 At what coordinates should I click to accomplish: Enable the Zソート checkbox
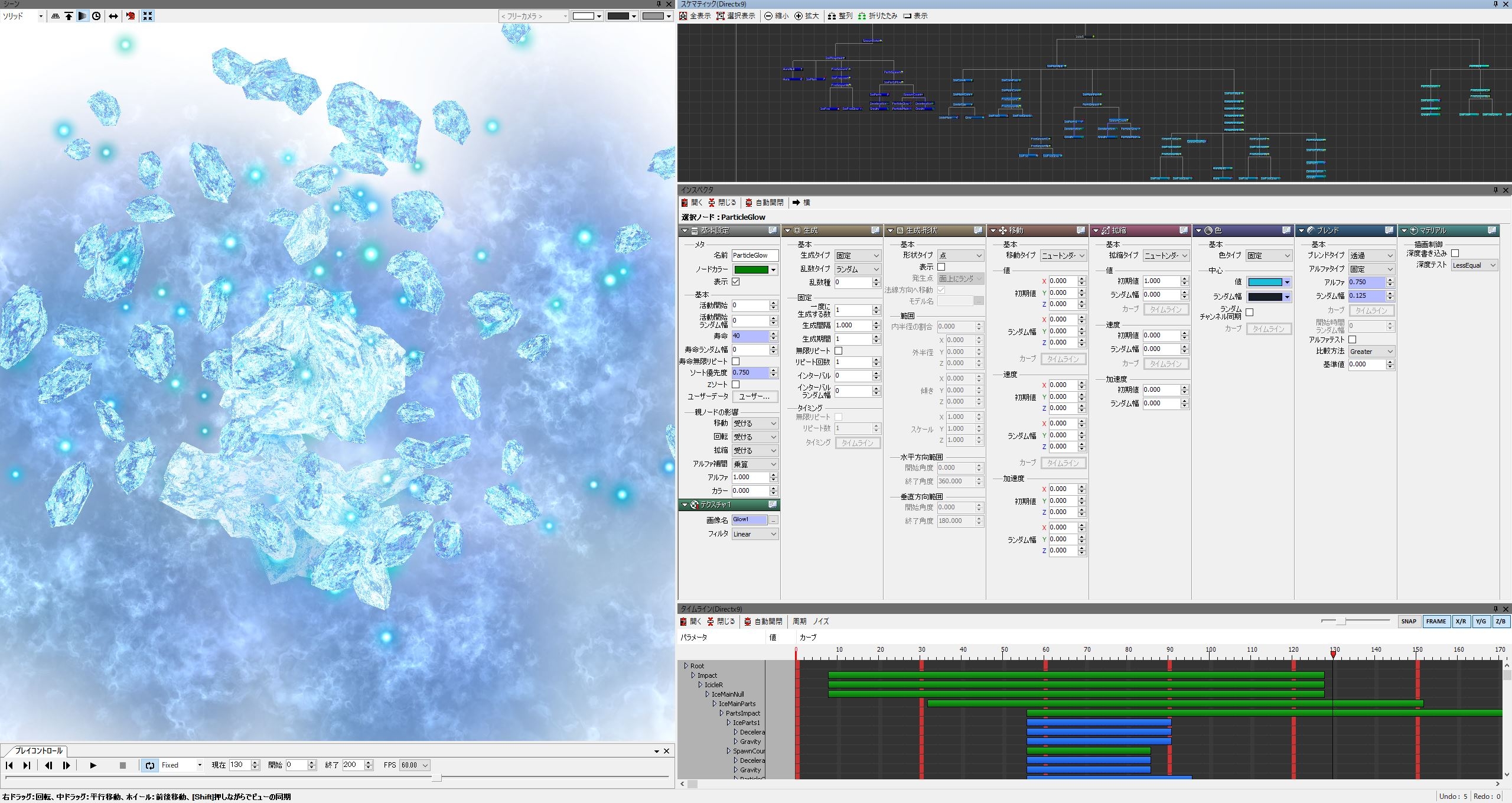coord(736,385)
